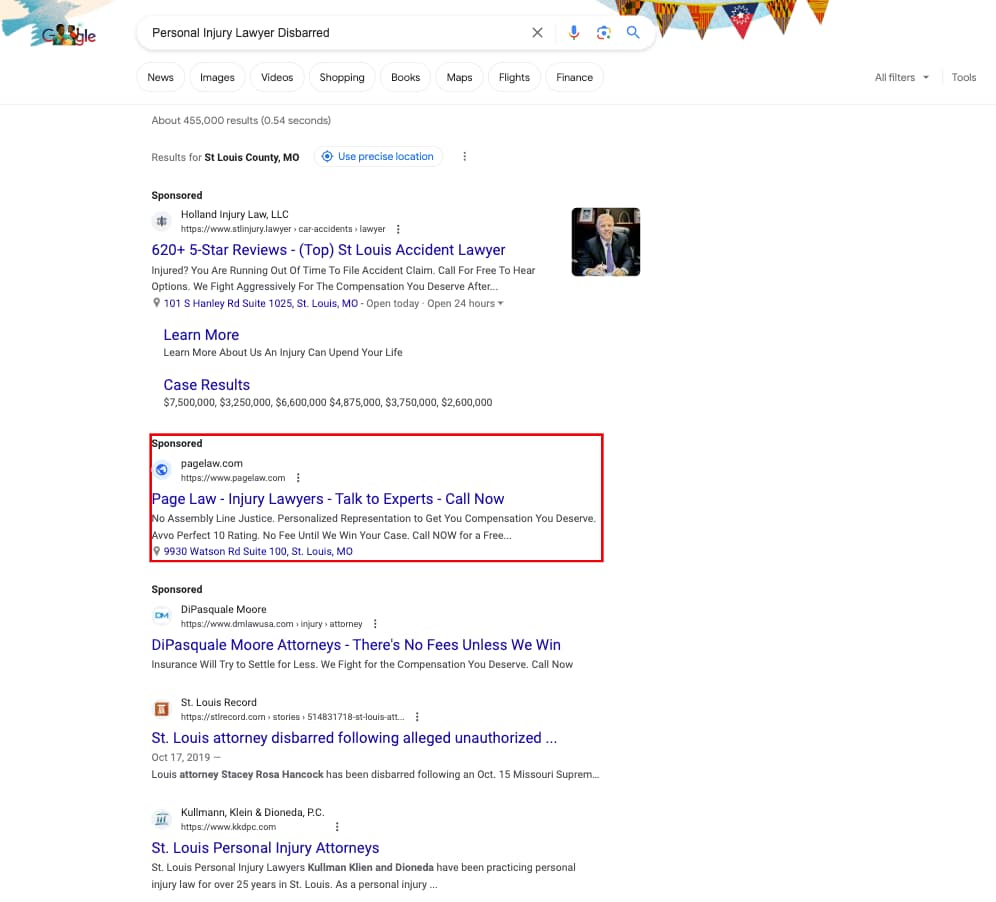Switch to the Finance tab
Image resolution: width=996 pixels, height=902 pixels.
click(574, 77)
